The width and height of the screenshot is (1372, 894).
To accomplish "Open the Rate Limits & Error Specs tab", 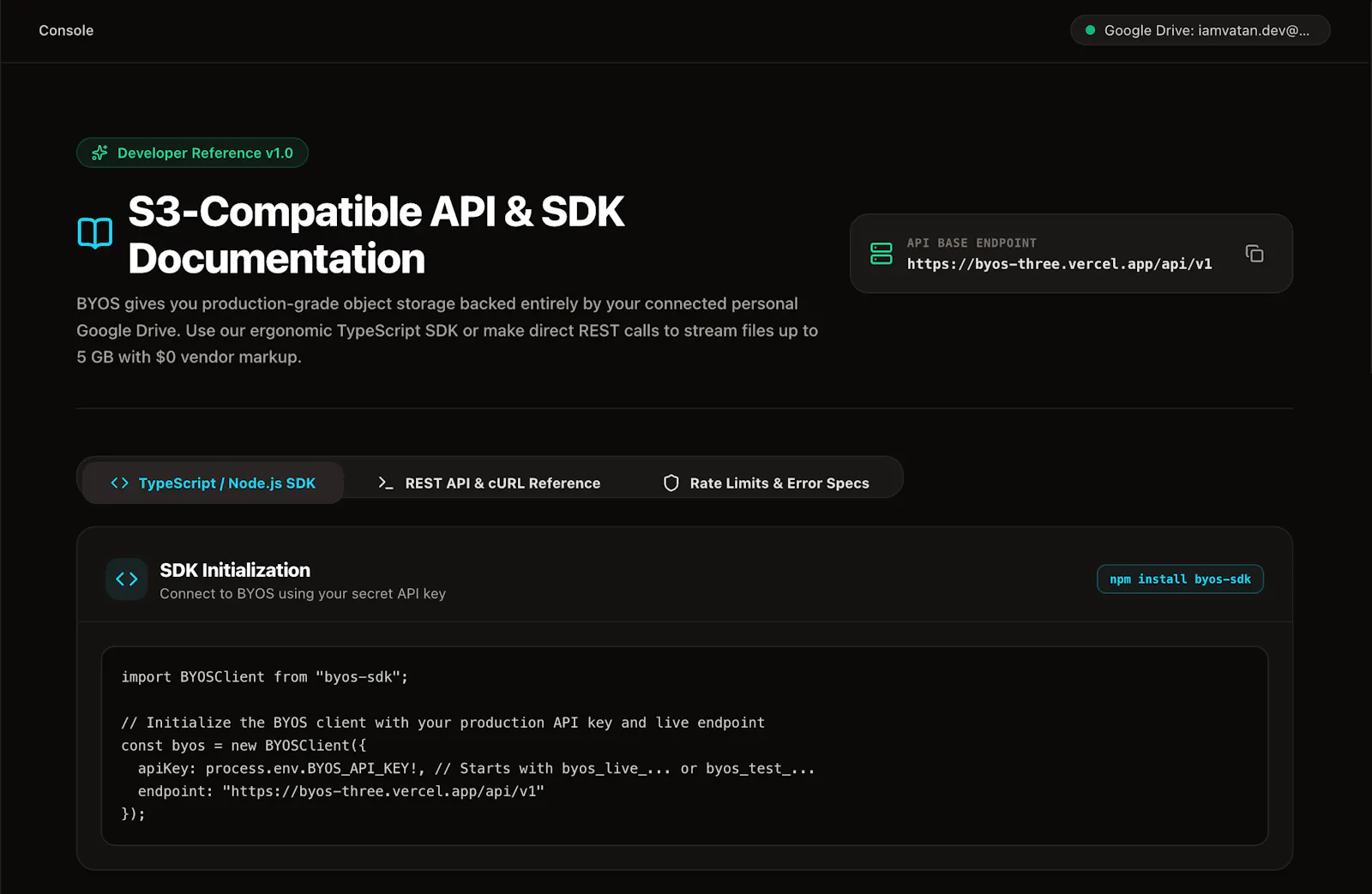I will (x=767, y=483).
